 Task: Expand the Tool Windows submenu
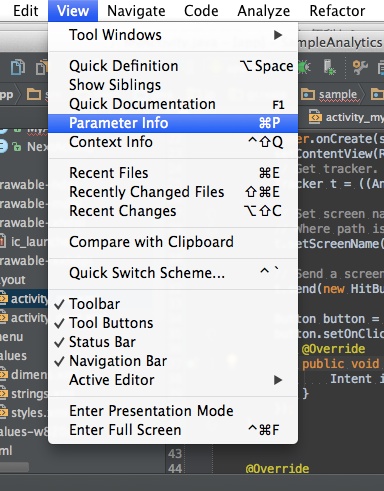[173, 35]
